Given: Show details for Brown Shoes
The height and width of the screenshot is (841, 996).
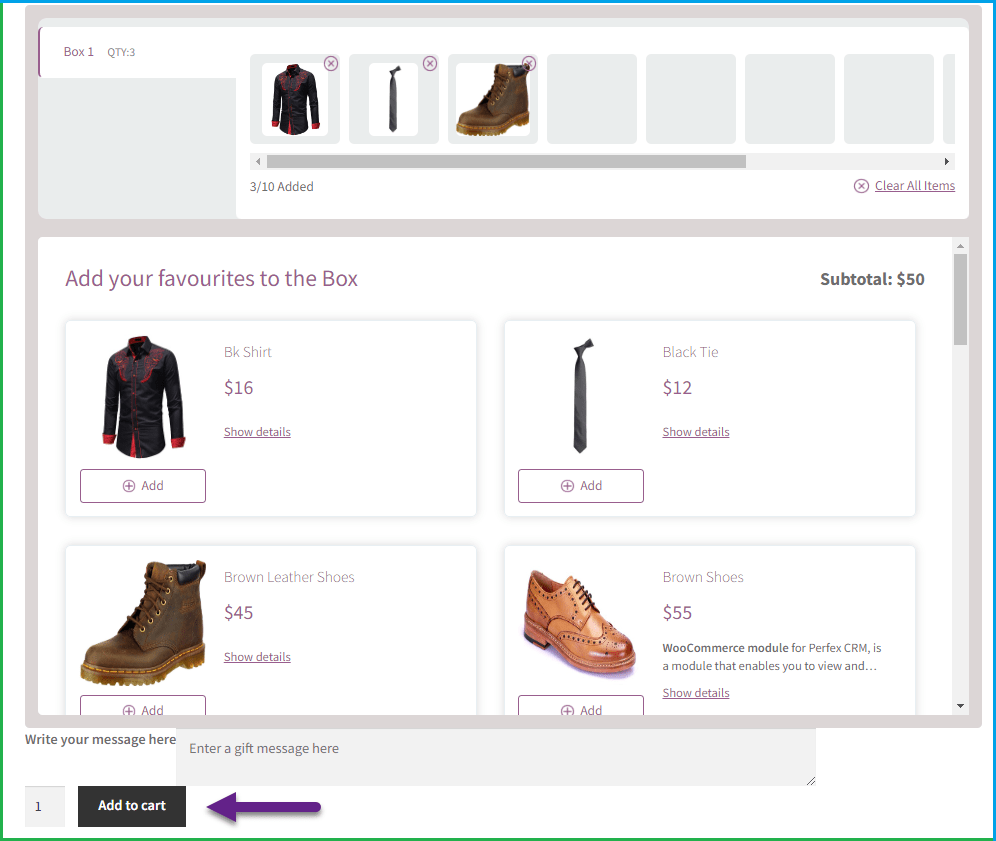Looking at the screenshot, I should (695, 692).
